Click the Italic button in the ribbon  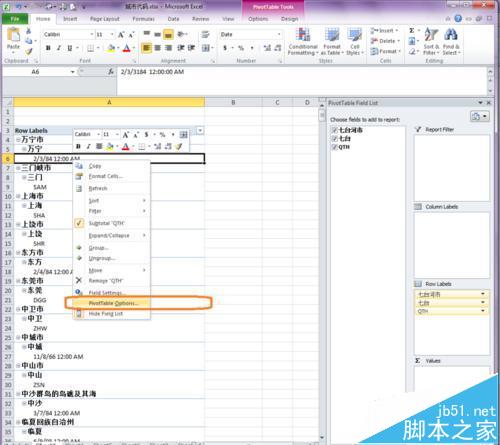click(x=59, y=48)
